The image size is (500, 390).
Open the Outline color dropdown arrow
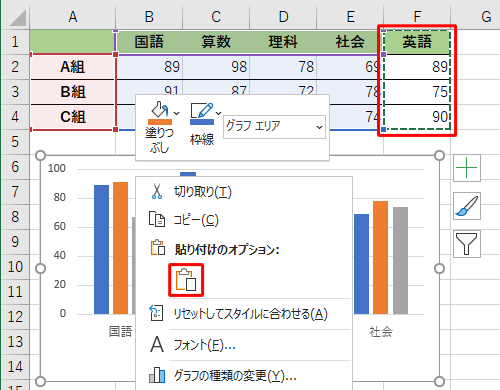coord(218,113)
